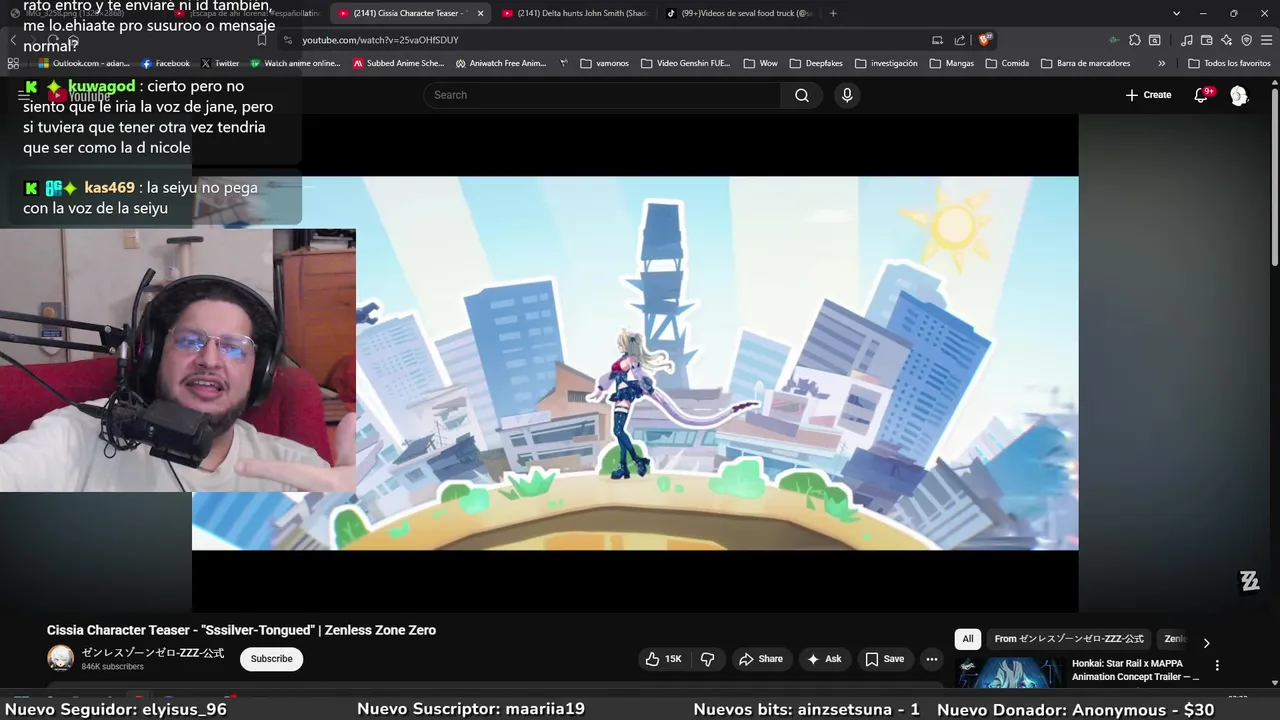Open the vamonos bookmark folder

click(x=604, y=63)
